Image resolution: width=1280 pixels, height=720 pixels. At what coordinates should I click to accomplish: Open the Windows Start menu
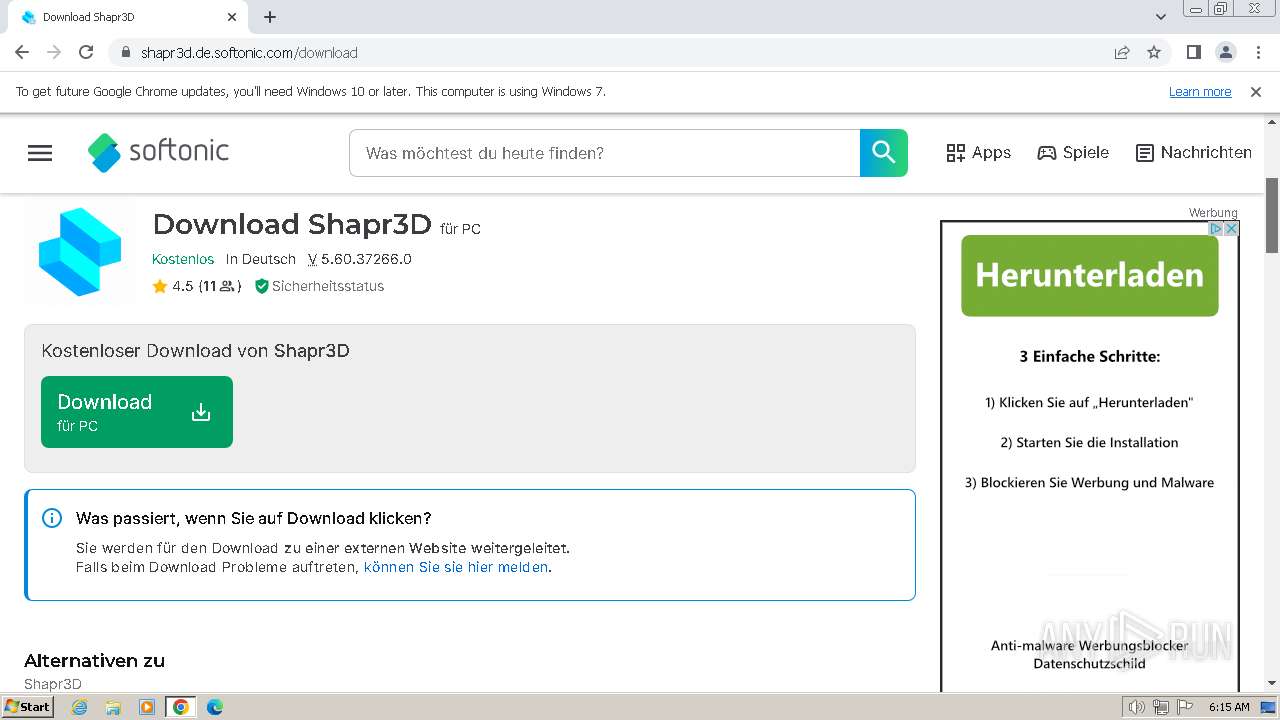pyautogui.click(x=27, y=707)
